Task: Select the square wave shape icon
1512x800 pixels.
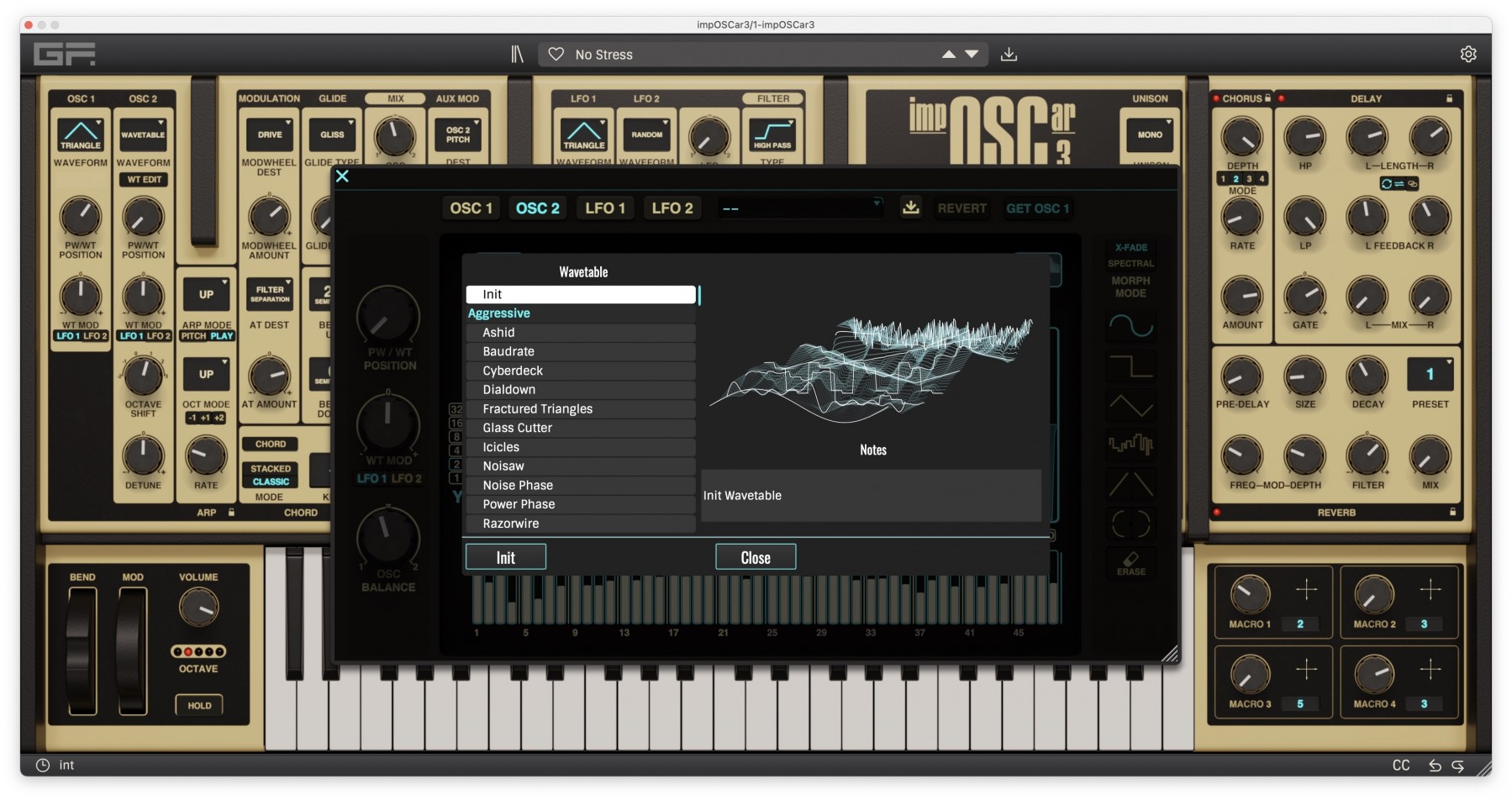Action: pos(1130,366)
